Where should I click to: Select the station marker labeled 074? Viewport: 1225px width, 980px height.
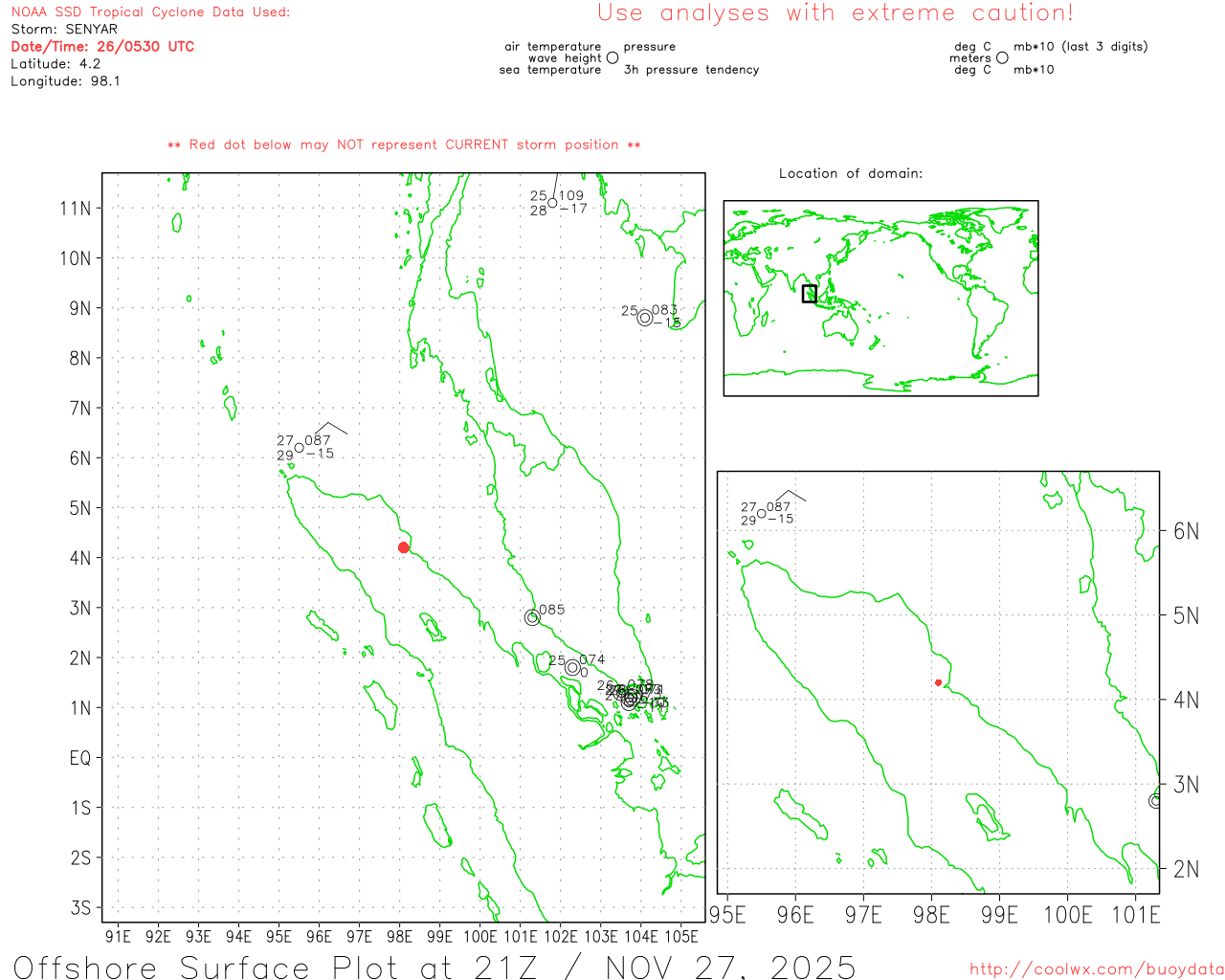click(572, 667)
